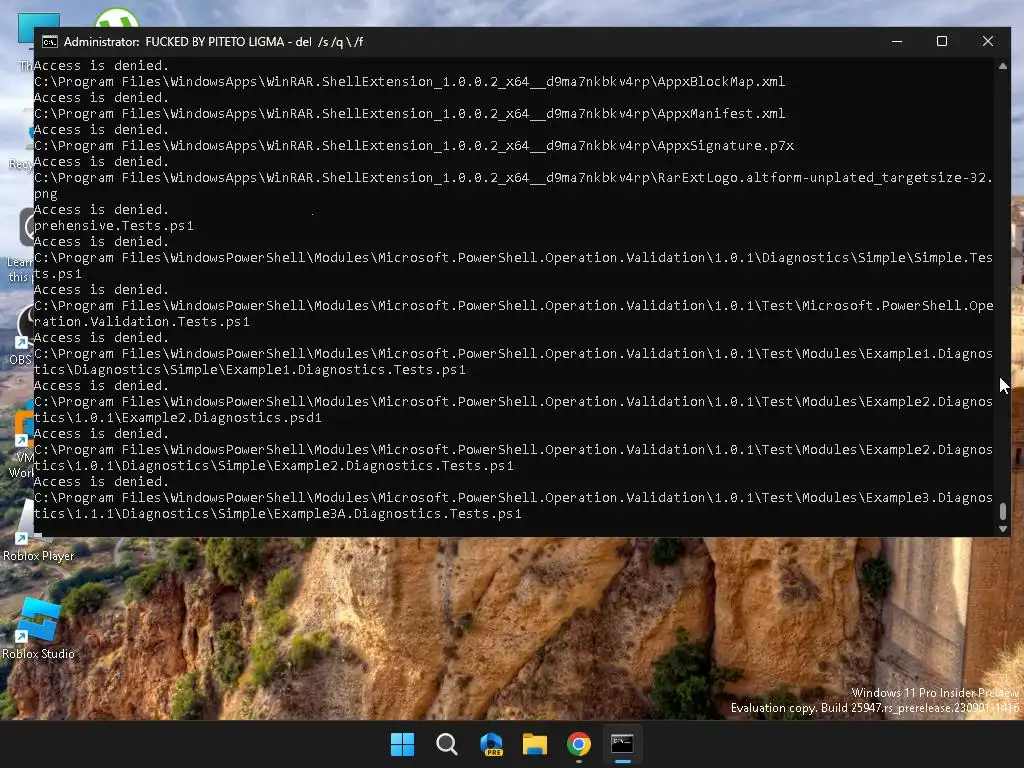
Task: Click the line 'ration.Validation.Tests.ps1'
Action: click(142, 322)
